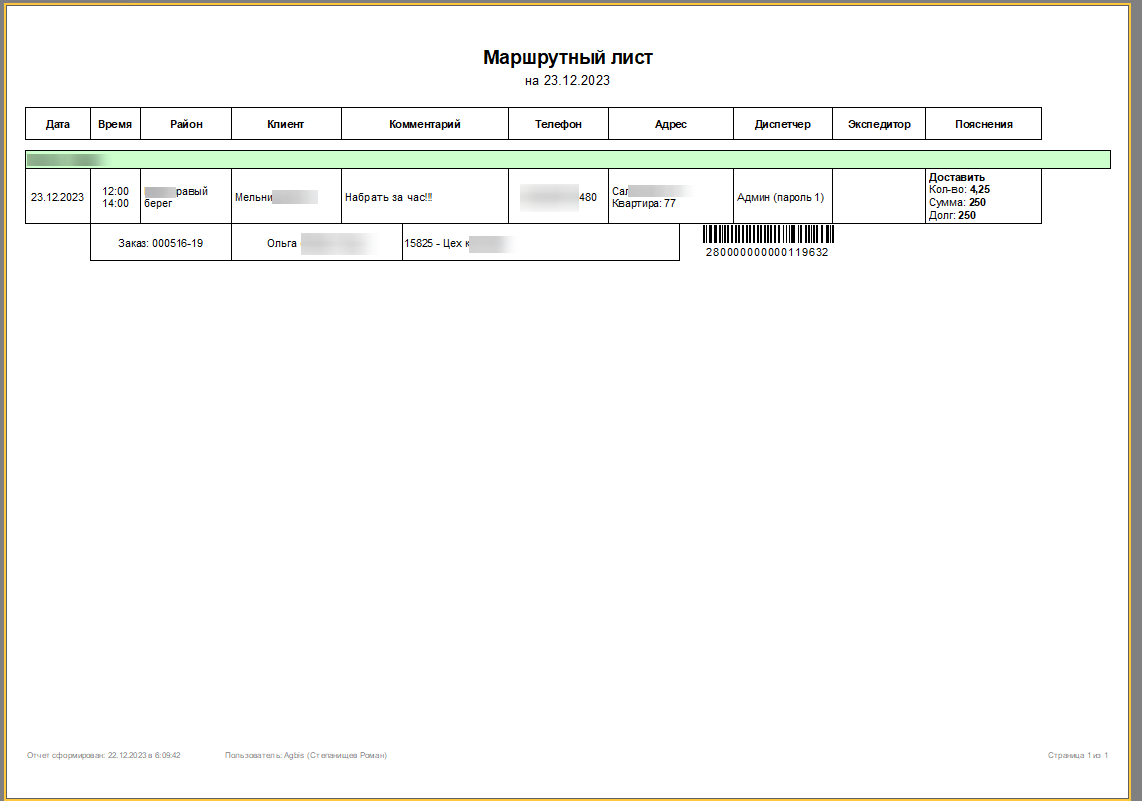Click the "Заказ: 000516-19" order cell
This screenshot has width=1142, height=801.
160,243
